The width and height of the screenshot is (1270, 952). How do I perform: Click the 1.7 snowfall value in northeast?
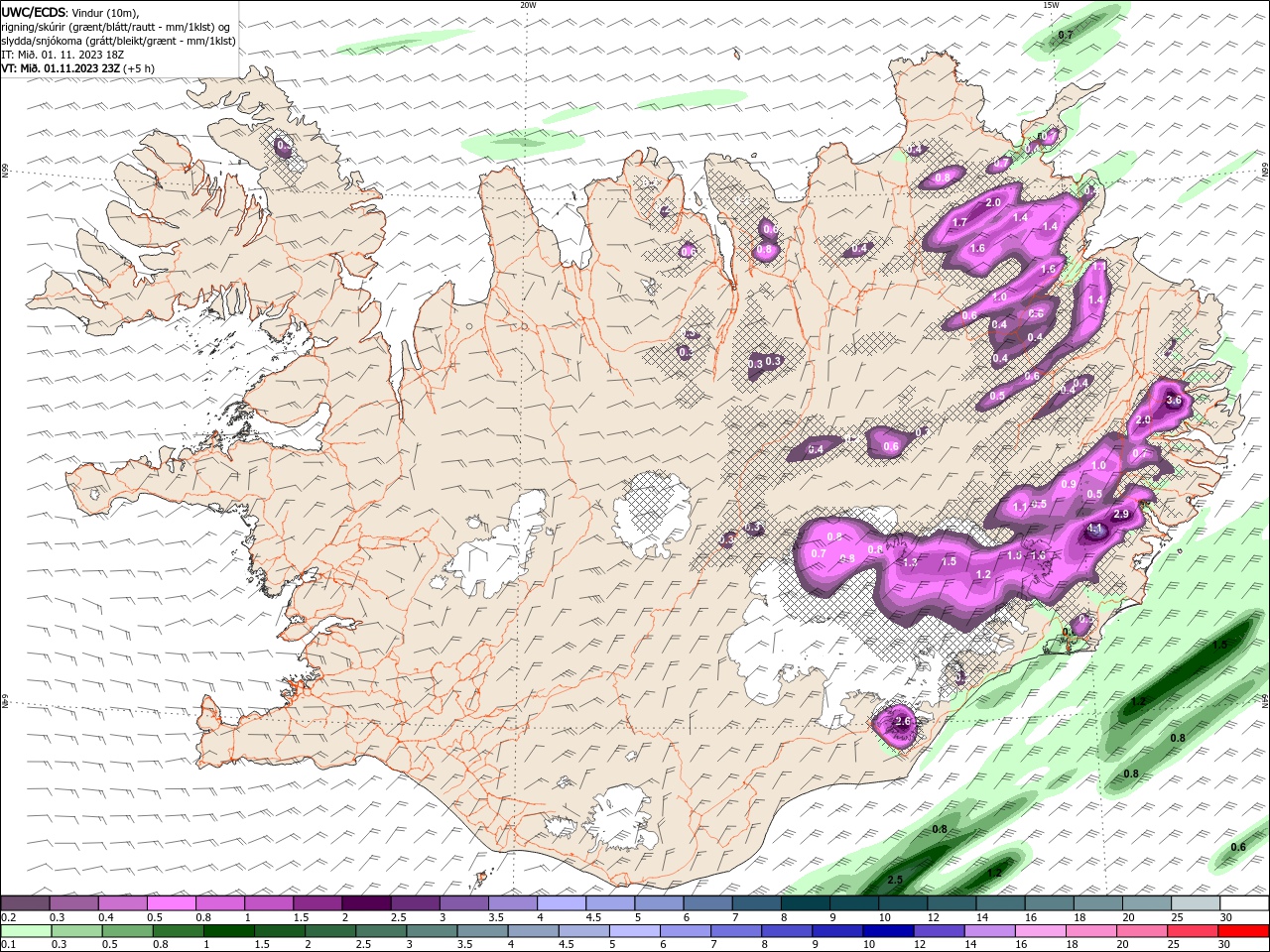coord(959,223)
